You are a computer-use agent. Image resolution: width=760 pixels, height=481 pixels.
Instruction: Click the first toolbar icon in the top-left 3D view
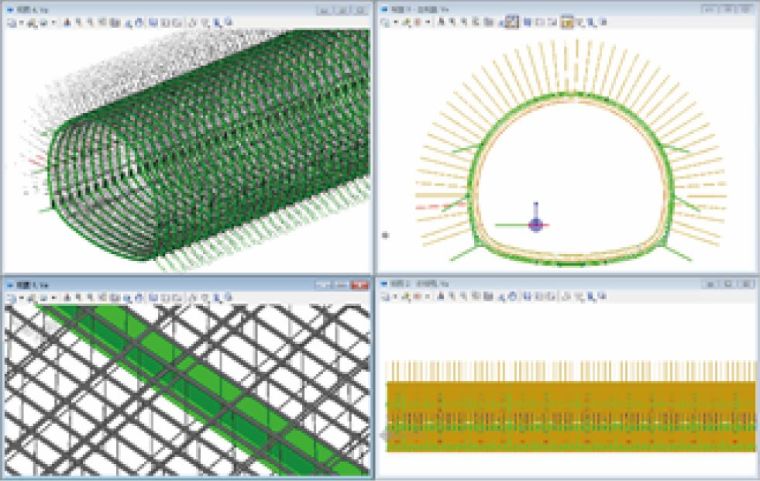tap(9, 20)
